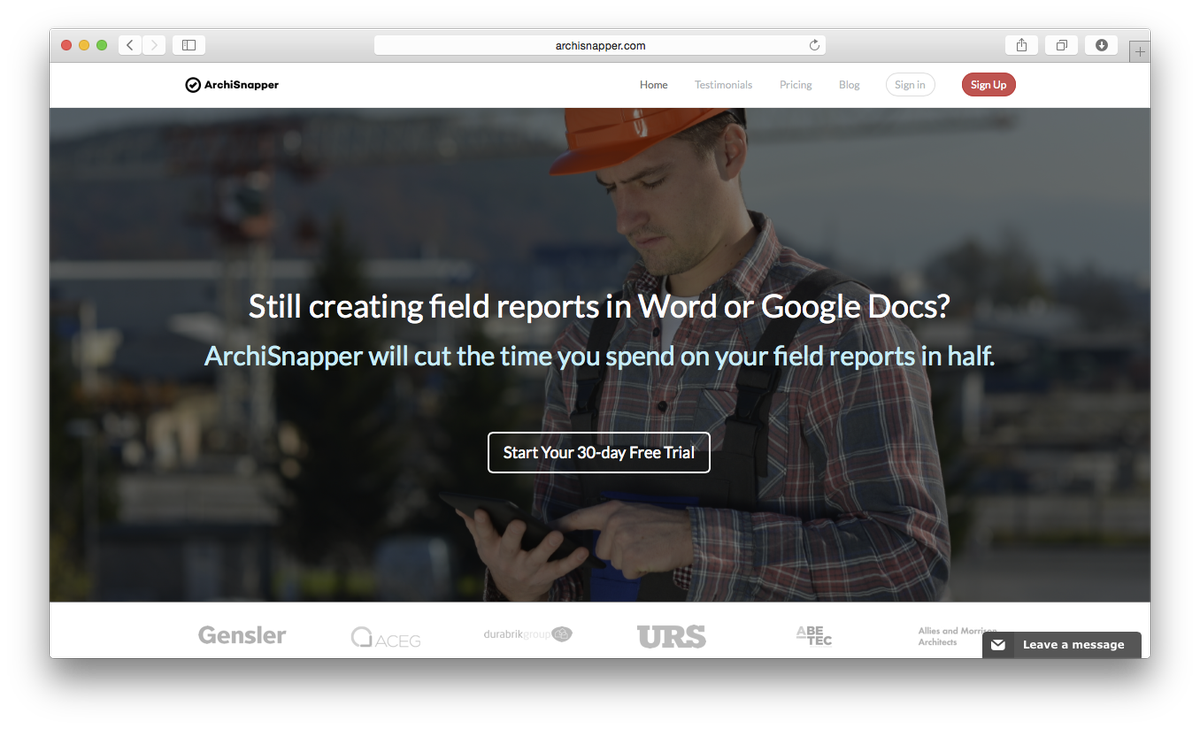The width and height of the screenshot is (1200, 729).
Task: Open Leave a message chat widget
Action: 1062,645
